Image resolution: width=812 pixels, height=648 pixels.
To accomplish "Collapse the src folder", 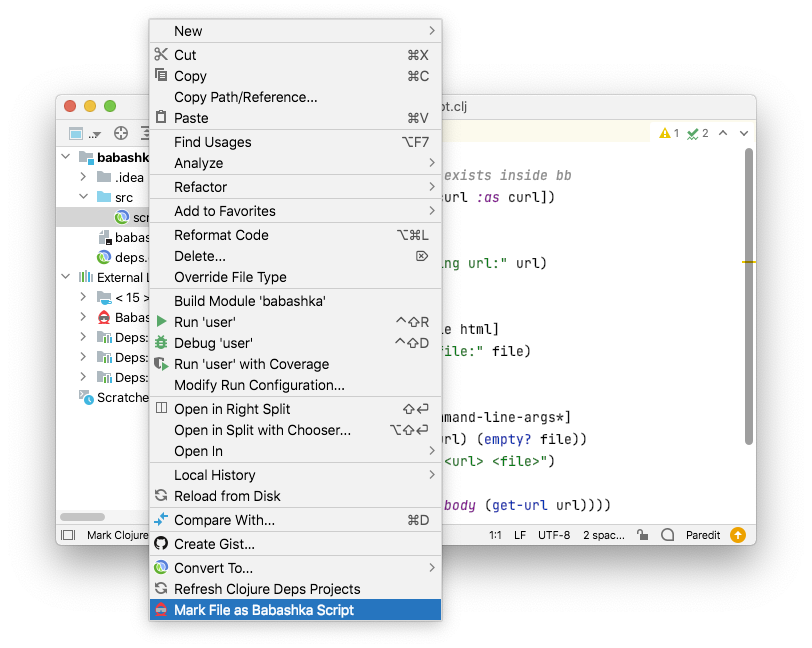I will [x=83, y=197].
